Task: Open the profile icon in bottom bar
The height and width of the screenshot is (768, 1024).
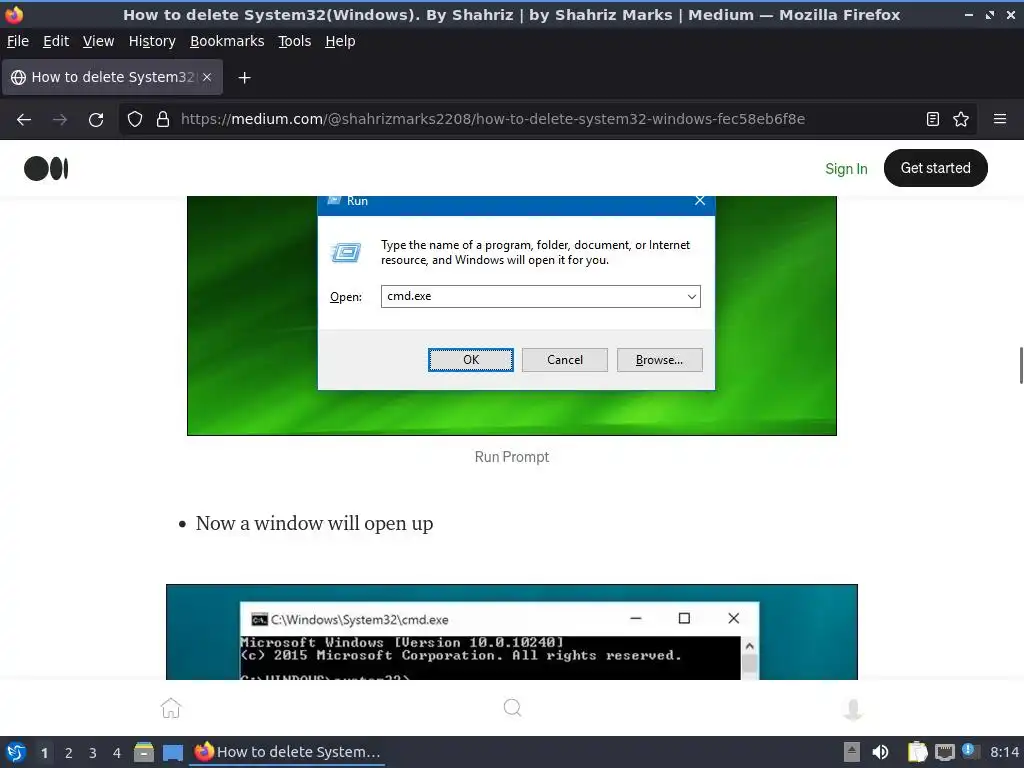Action: (853, 709)
